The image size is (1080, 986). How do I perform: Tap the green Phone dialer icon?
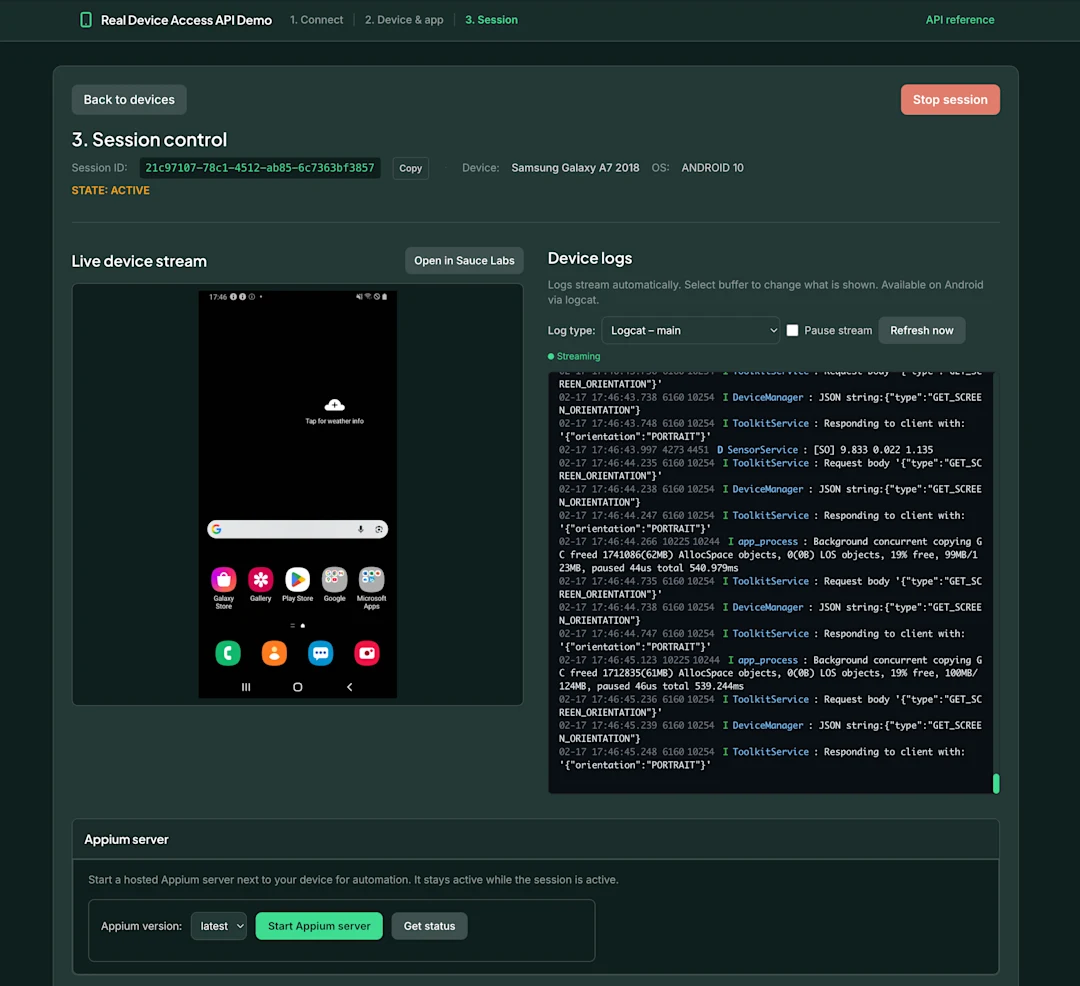click(x=228, y=653)
